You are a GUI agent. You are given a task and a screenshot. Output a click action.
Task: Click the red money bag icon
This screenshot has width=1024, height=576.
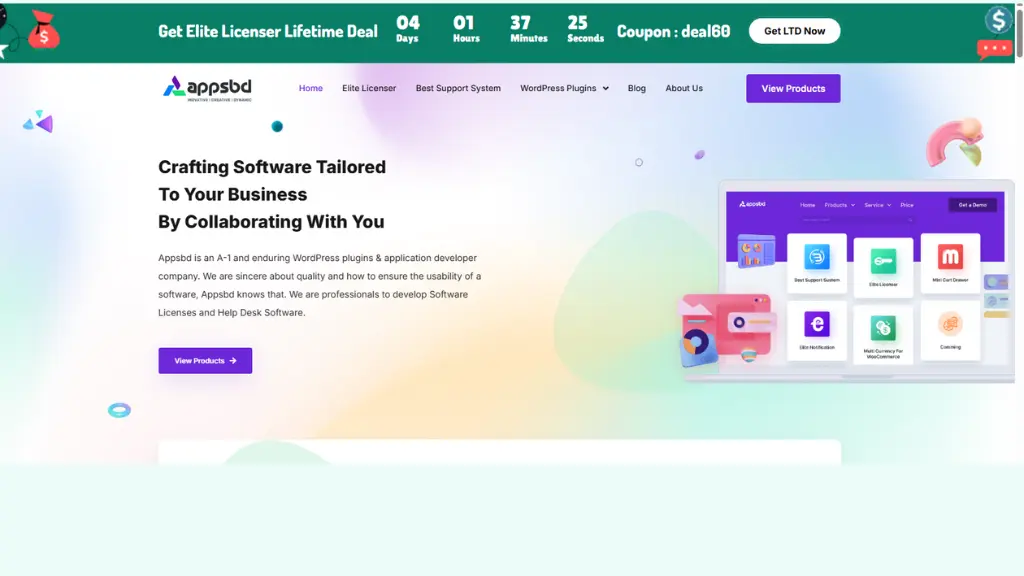pyautogui.click(x=44, y=30)
